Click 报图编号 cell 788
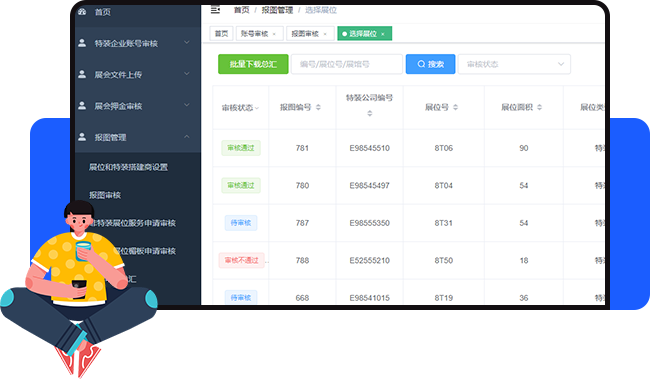The width and height of the screenshot is (650, 379). point(302,260)
